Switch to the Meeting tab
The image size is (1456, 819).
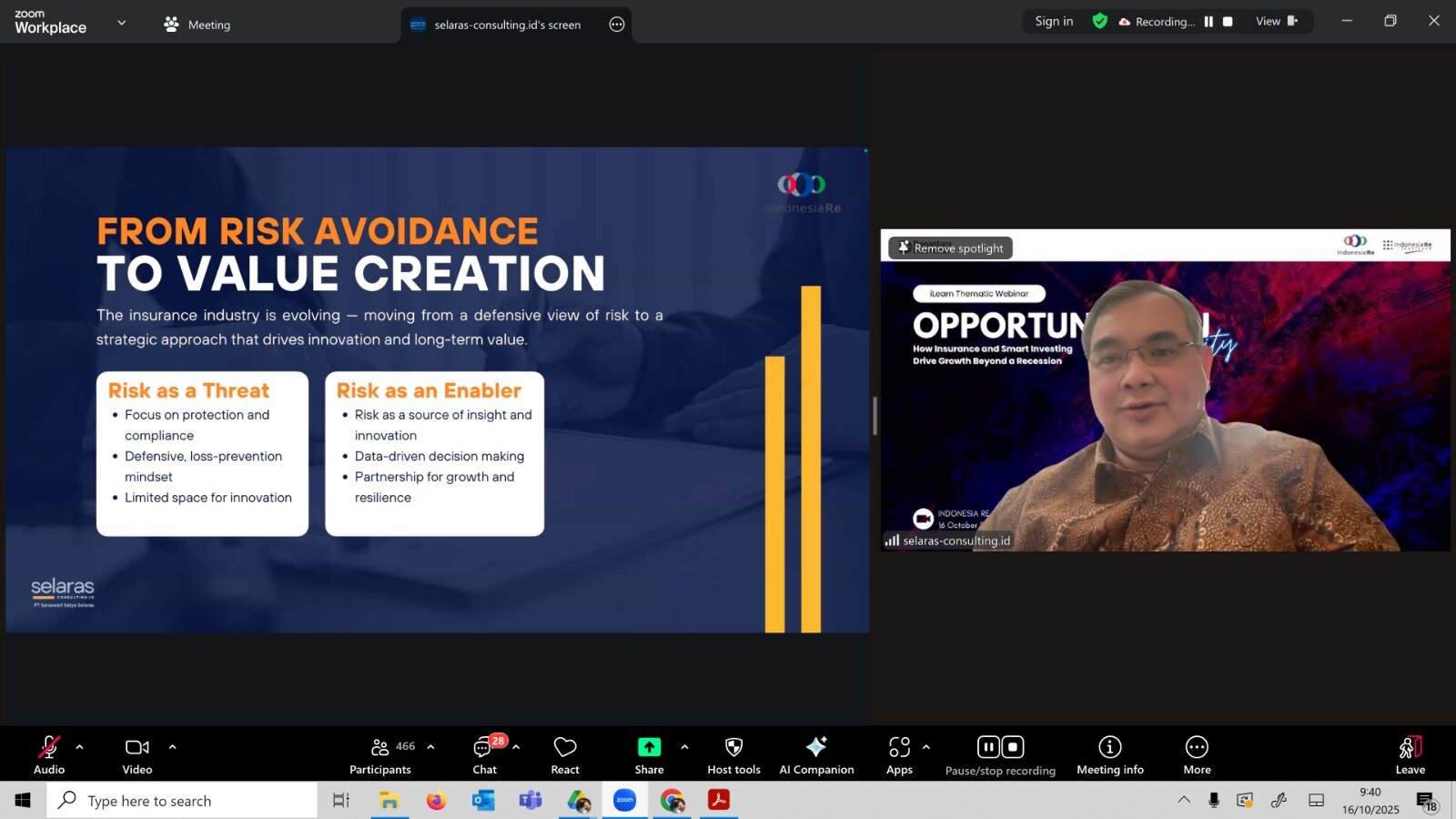(197, 25)
